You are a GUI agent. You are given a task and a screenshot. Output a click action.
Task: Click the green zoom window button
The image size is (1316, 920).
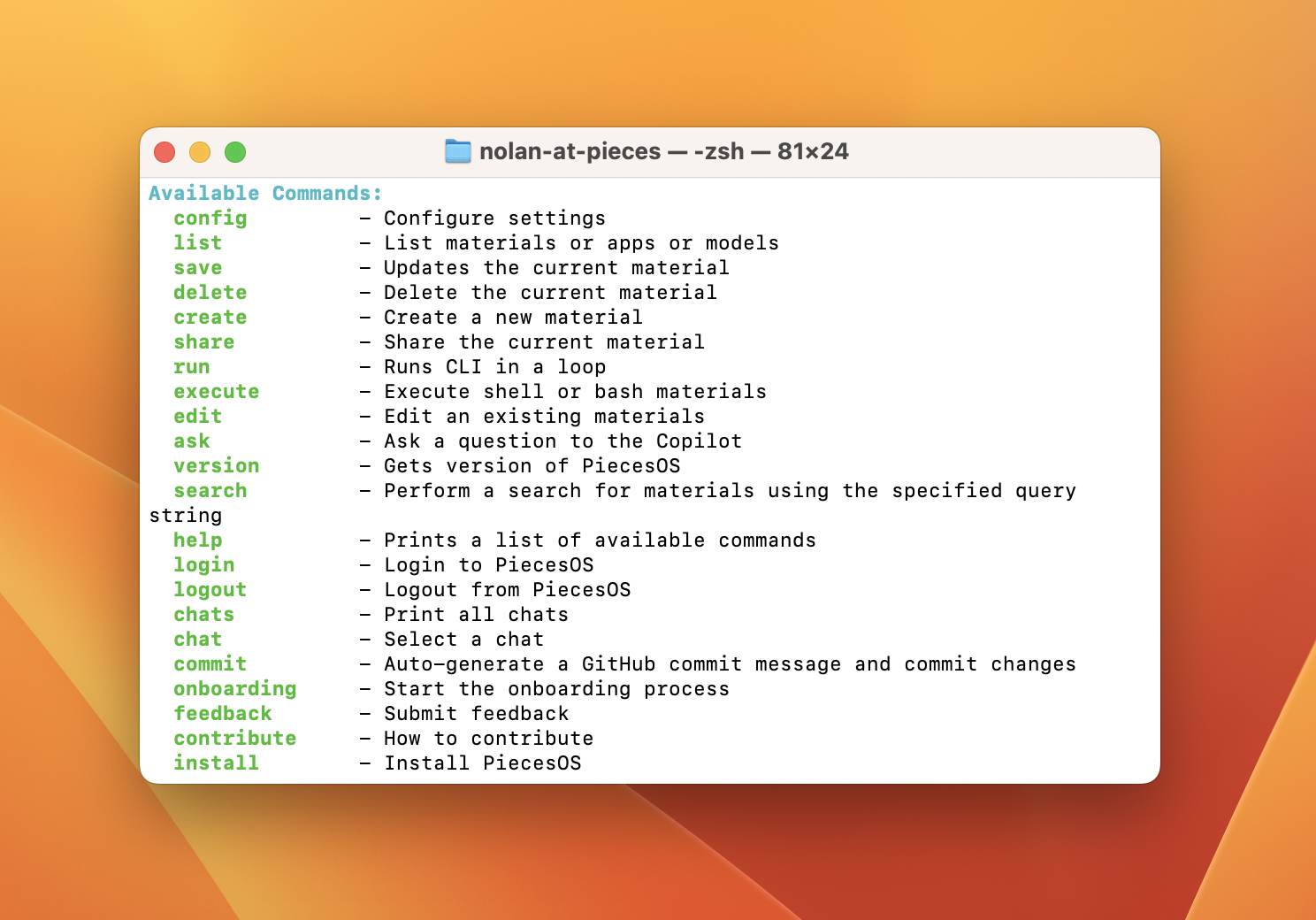(x=235, y=152)
